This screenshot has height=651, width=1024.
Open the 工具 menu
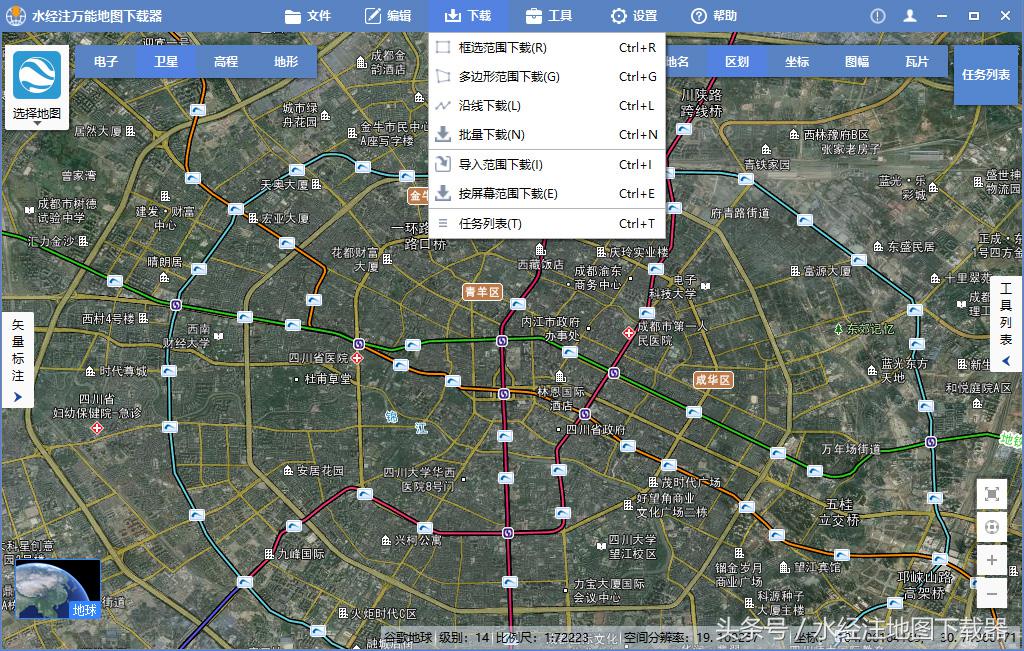coord(549,16)
